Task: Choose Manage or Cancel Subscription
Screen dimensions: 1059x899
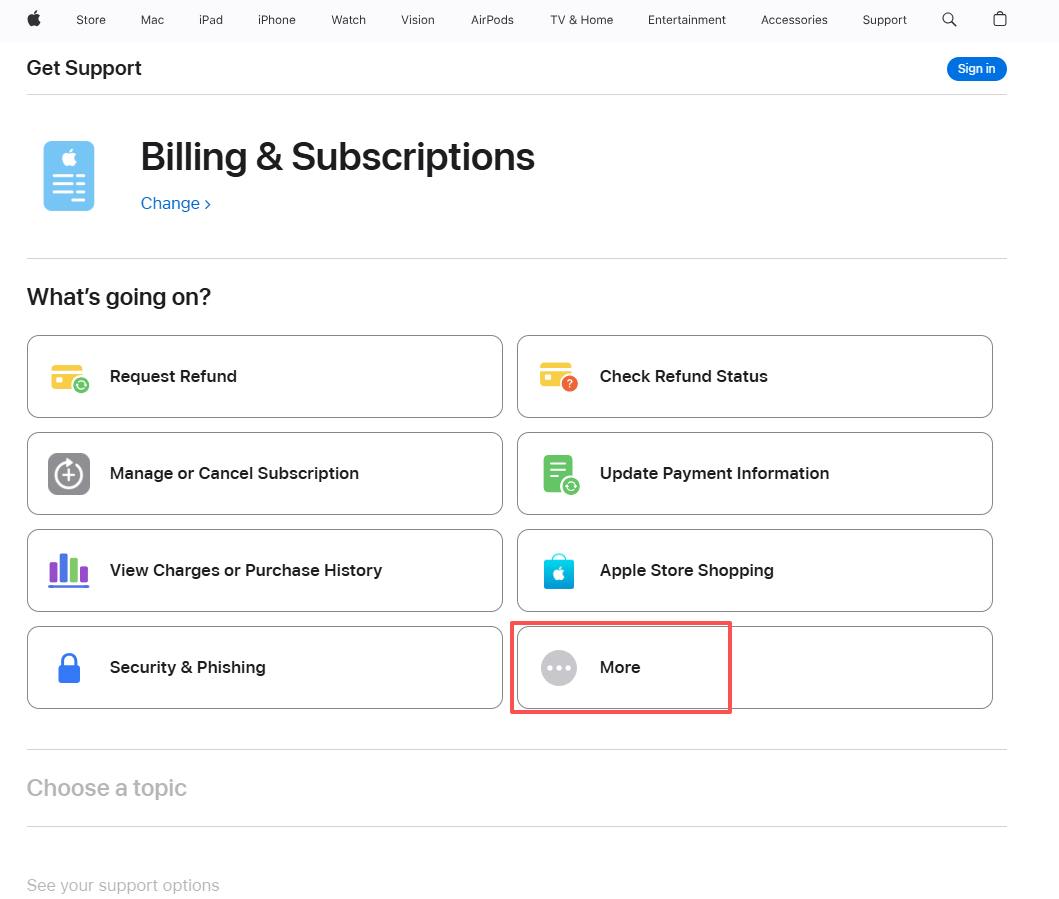Action: click(265, 473)
